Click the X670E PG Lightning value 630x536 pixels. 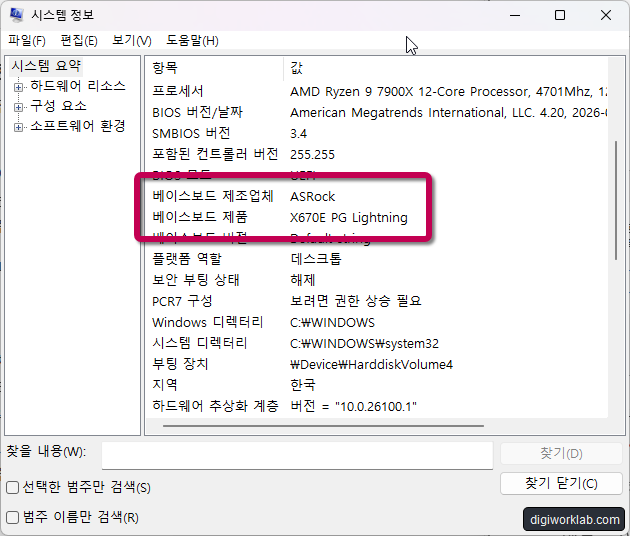pyautogui.click(x=348, y=217)
